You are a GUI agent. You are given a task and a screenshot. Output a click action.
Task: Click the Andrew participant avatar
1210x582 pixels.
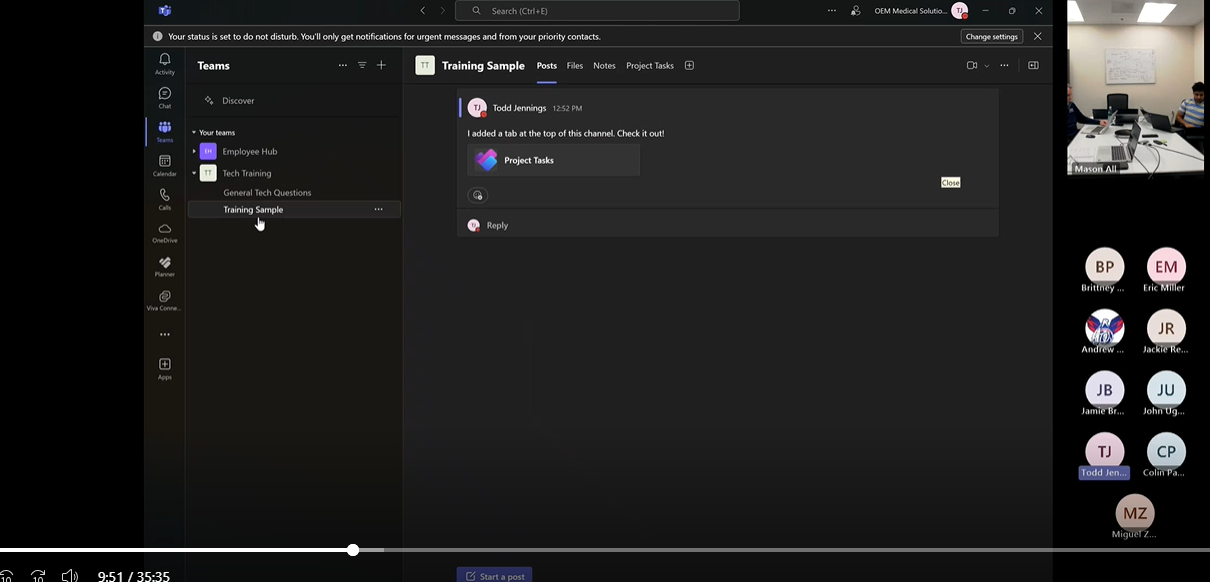(1104, 329)
